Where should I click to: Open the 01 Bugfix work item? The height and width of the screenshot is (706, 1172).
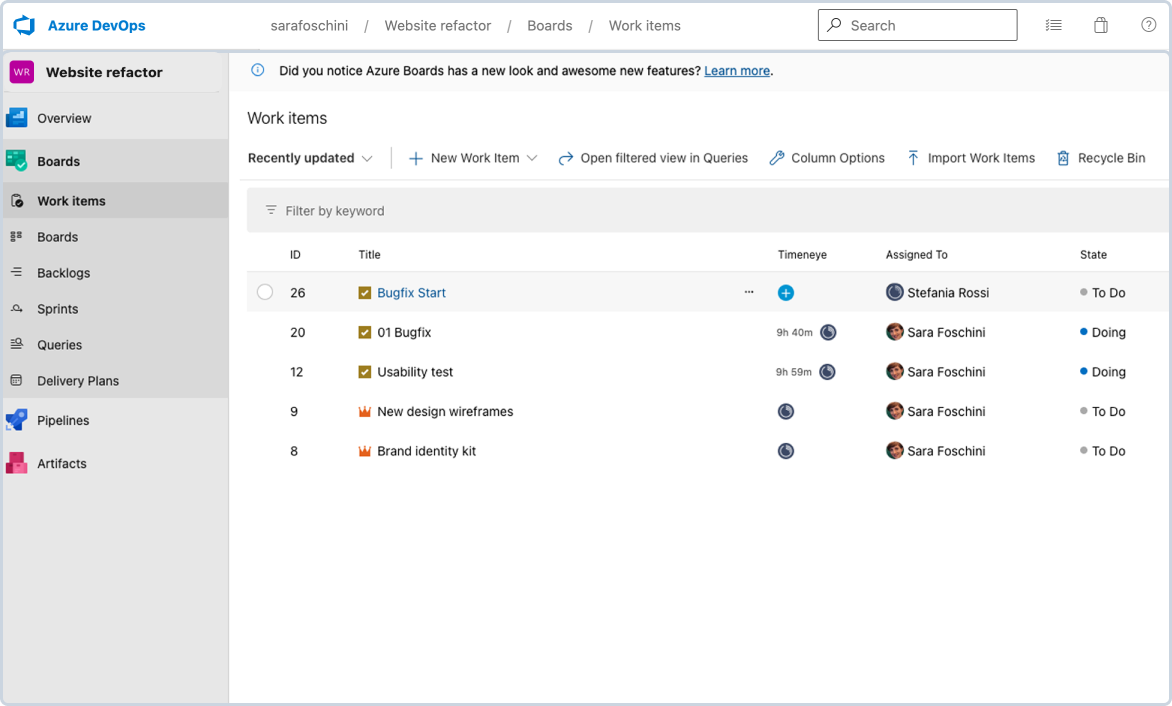404,332
